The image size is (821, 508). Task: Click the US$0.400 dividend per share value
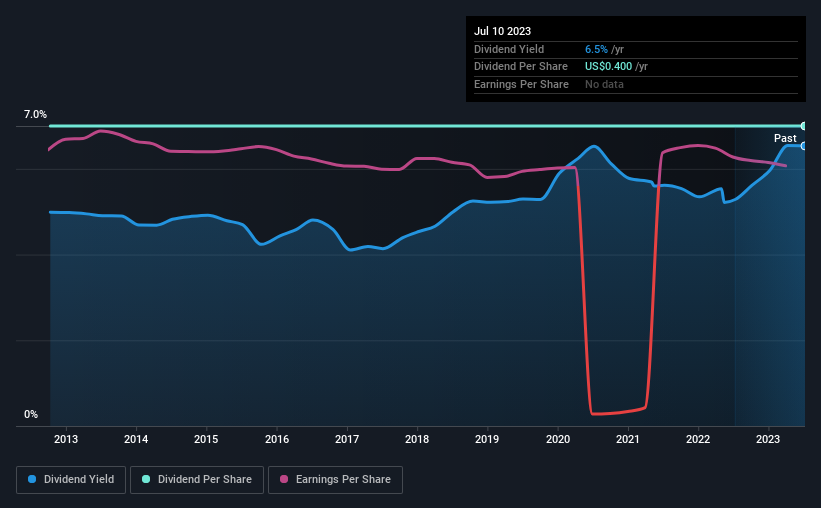coord(608,67)
